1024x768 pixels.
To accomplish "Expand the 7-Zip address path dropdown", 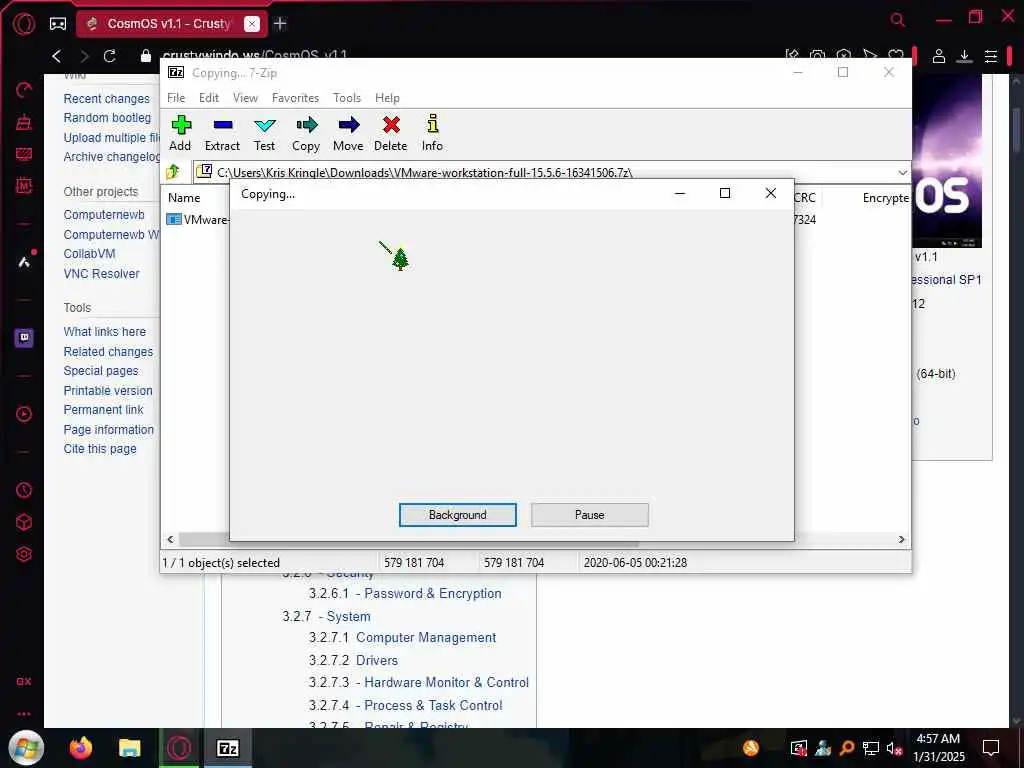I will click(x=903, y=172).
